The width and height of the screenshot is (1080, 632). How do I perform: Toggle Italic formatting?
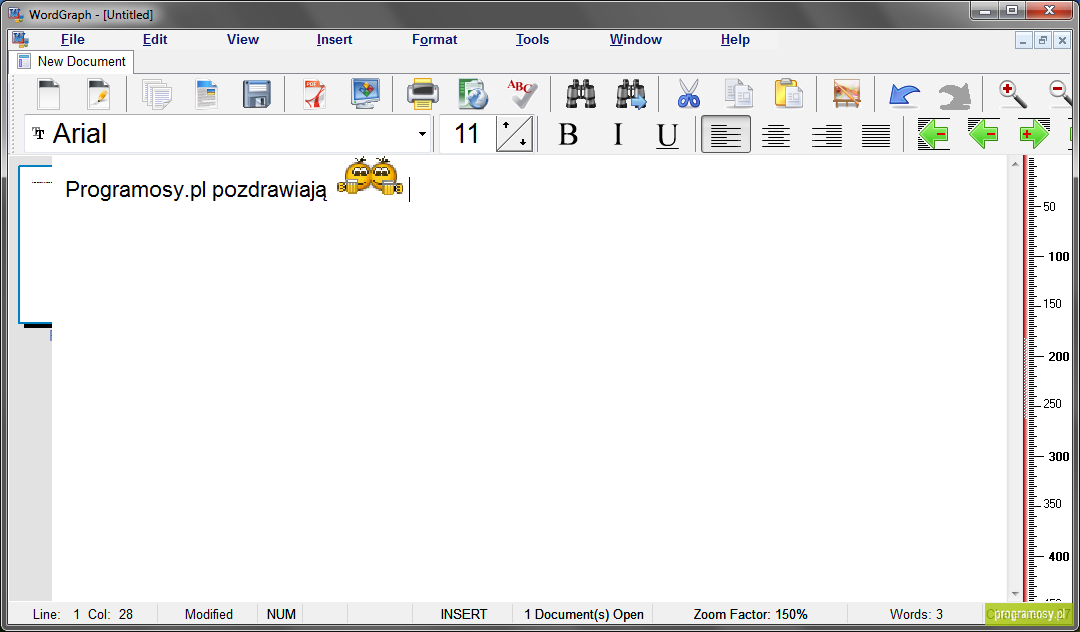(x=618, y=134)
